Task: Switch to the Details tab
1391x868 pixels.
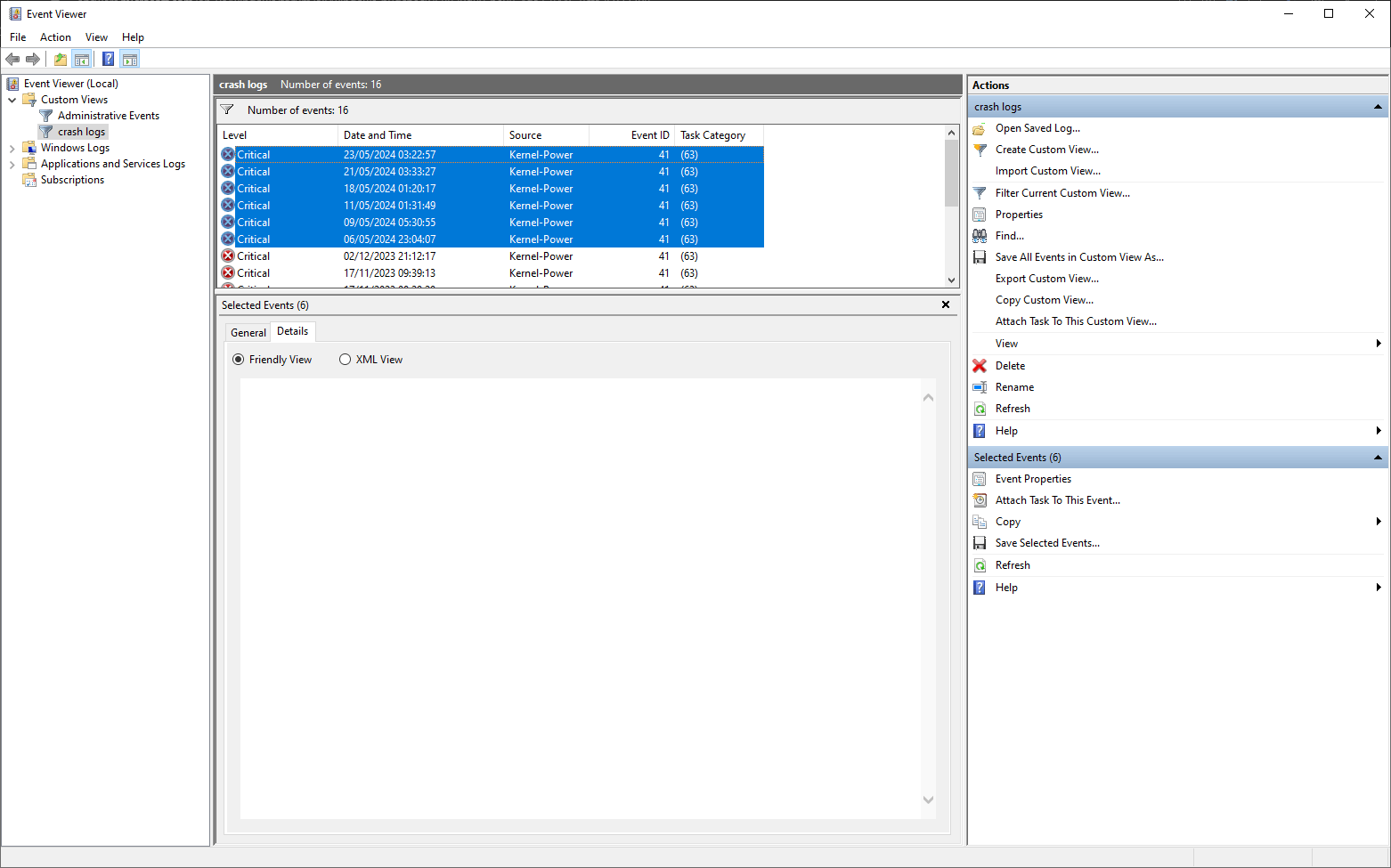Action: 293,331
